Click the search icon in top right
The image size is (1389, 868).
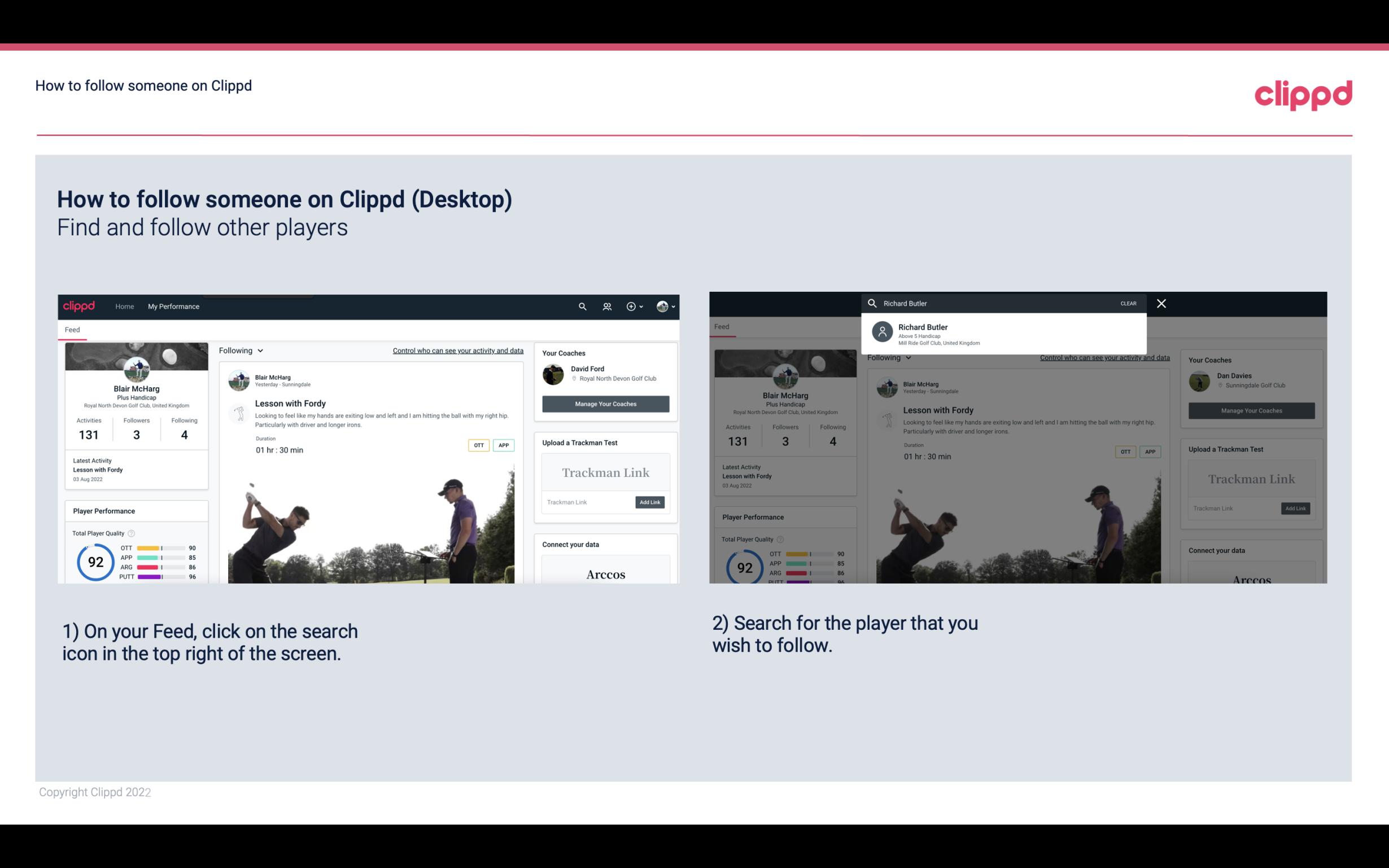pos(582,306)
